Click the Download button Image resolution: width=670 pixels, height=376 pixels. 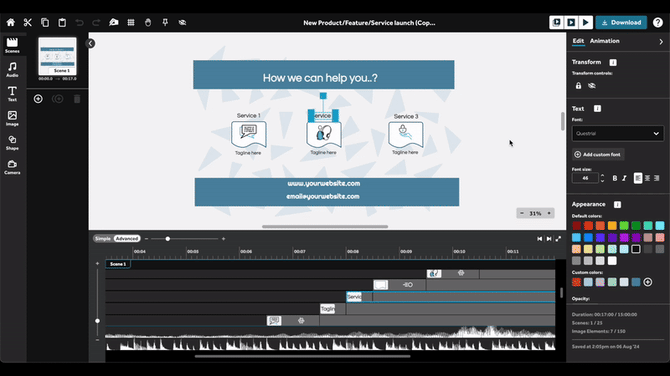[x=621, y=23]
